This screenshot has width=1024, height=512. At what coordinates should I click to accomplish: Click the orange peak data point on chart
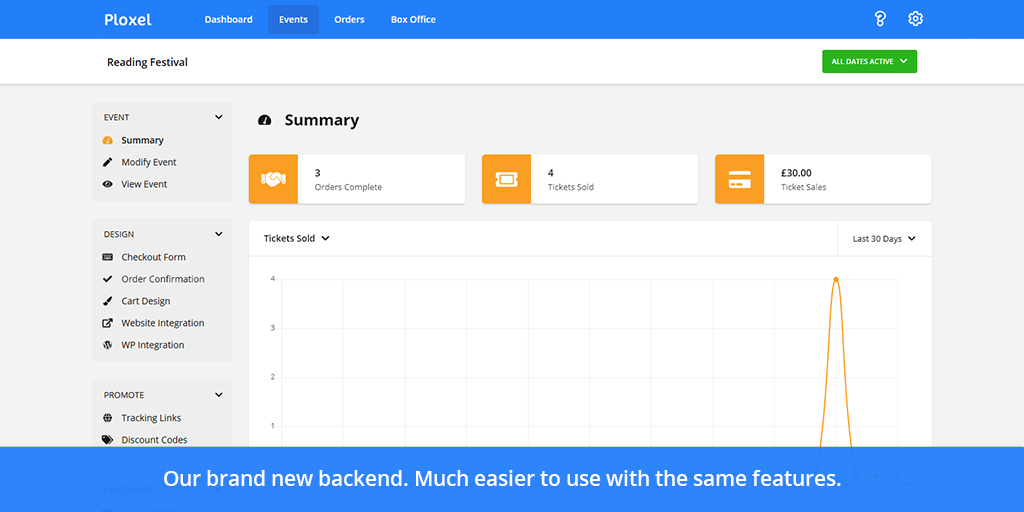pos(836,280)
